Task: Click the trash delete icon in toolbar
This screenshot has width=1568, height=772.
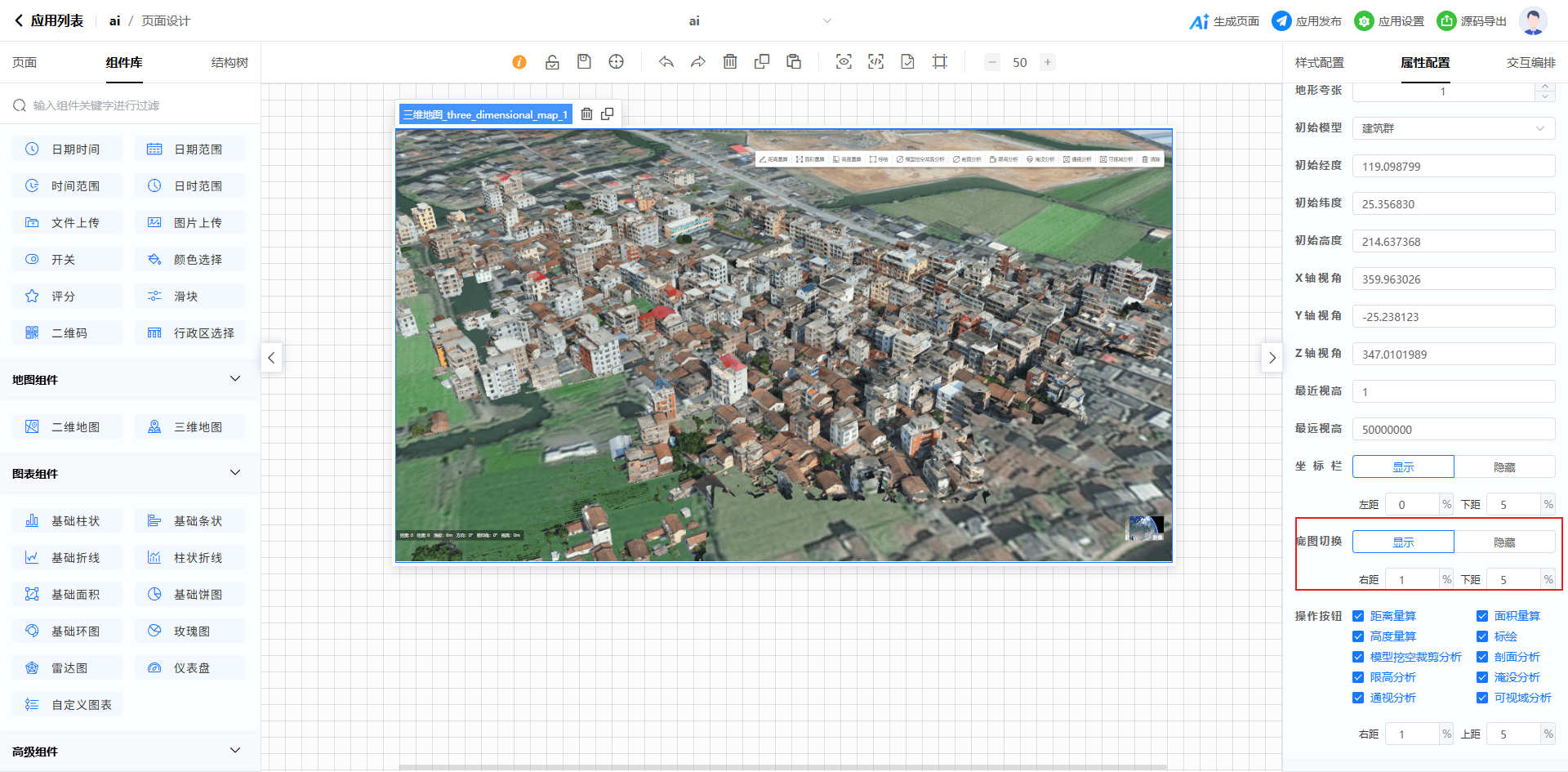Action: coord(730,62)
